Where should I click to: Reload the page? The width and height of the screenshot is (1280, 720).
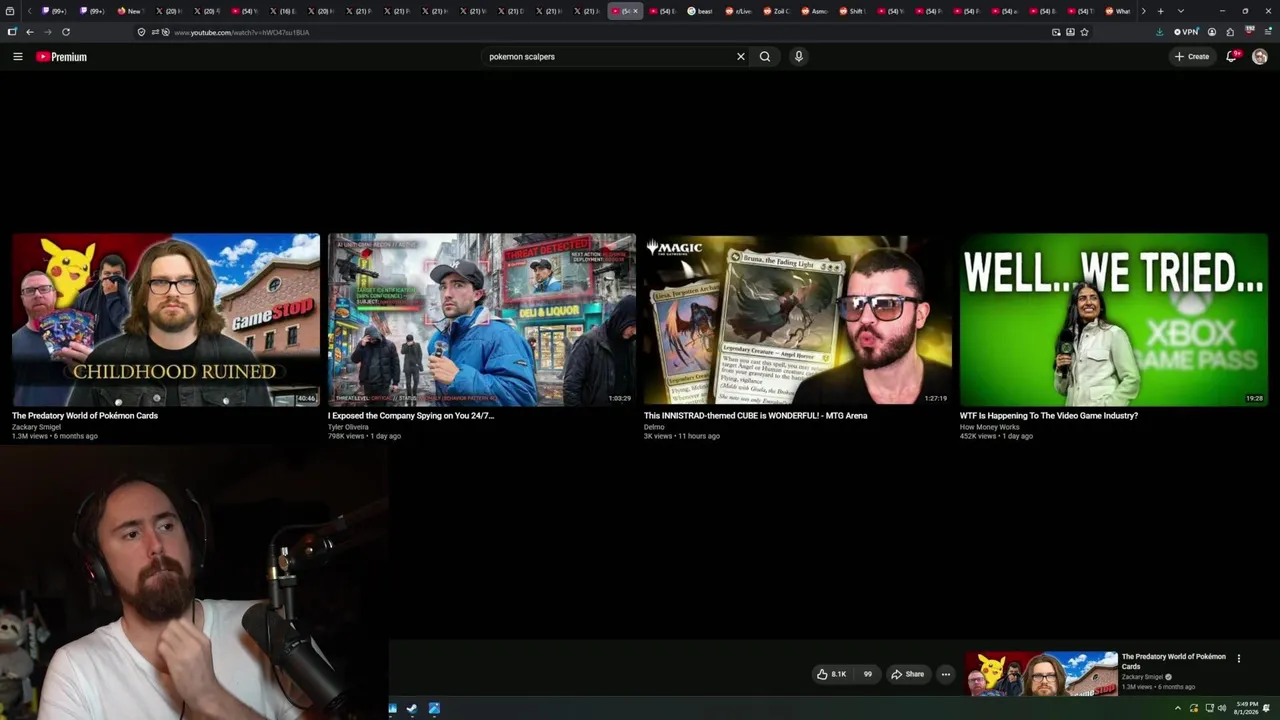66,32
